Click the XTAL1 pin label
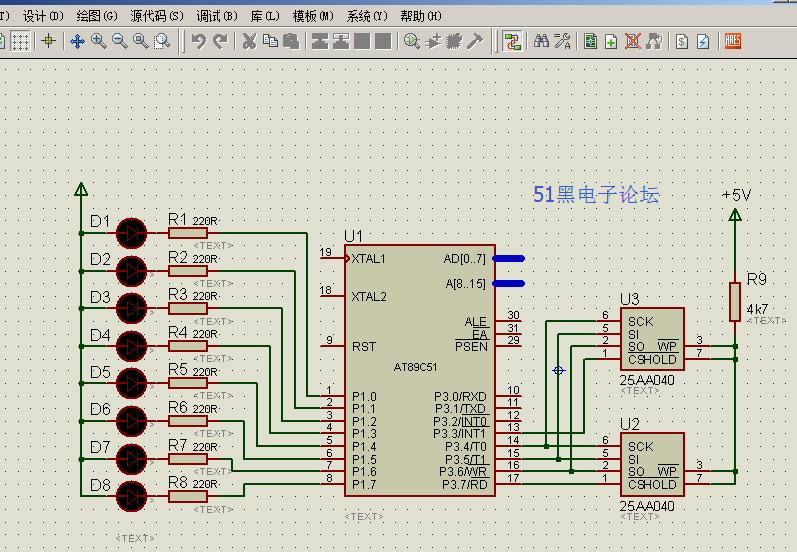The image size is (797, 552). pos(369,259)
